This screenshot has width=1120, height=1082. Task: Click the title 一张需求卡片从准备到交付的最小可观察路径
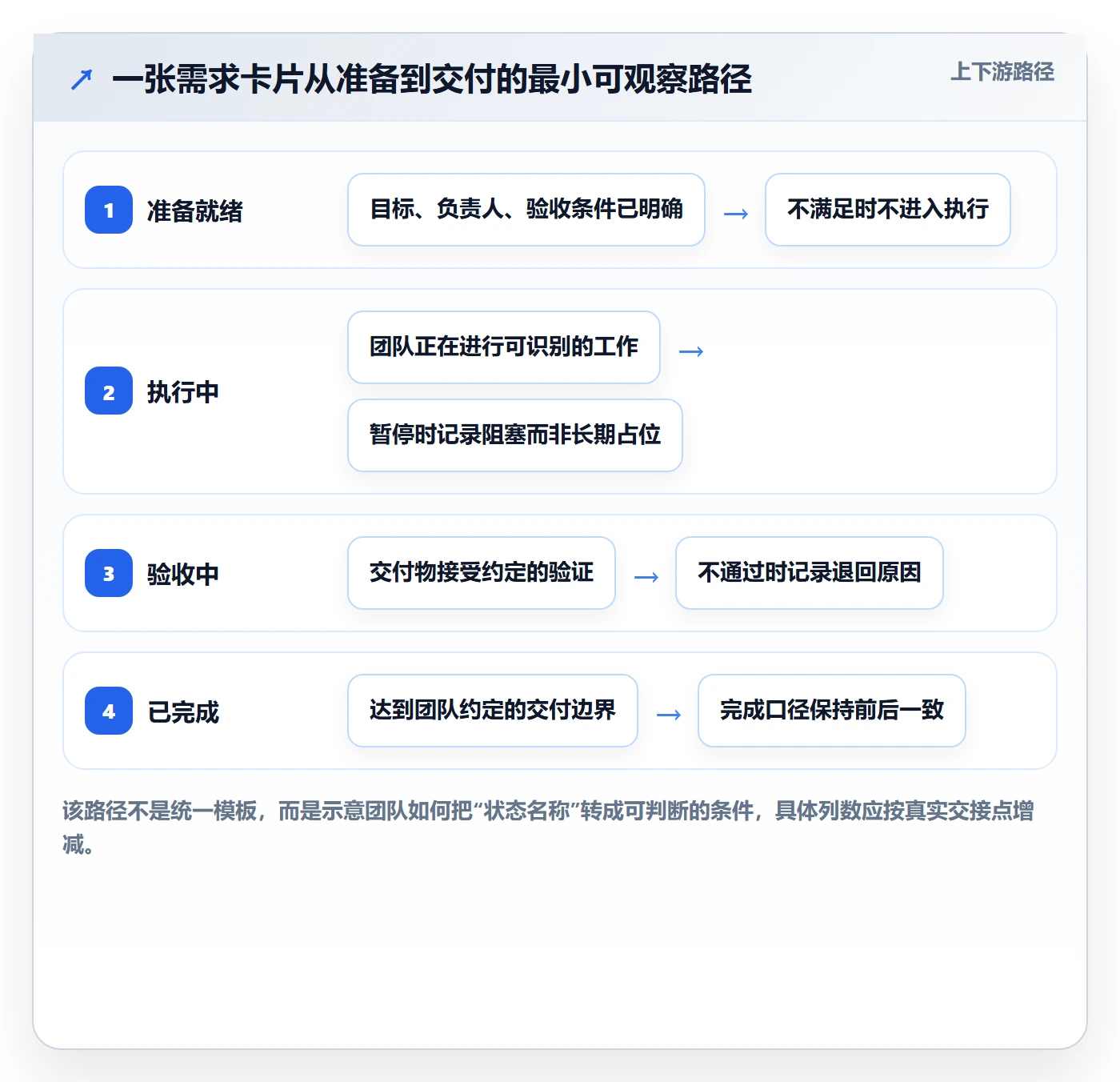click(x=432, y=79)
